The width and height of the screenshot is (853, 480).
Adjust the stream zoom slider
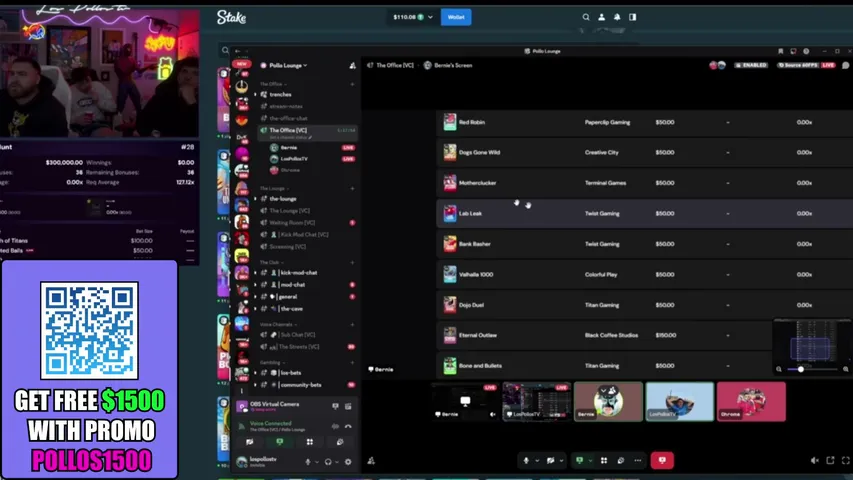pos(801,369)
